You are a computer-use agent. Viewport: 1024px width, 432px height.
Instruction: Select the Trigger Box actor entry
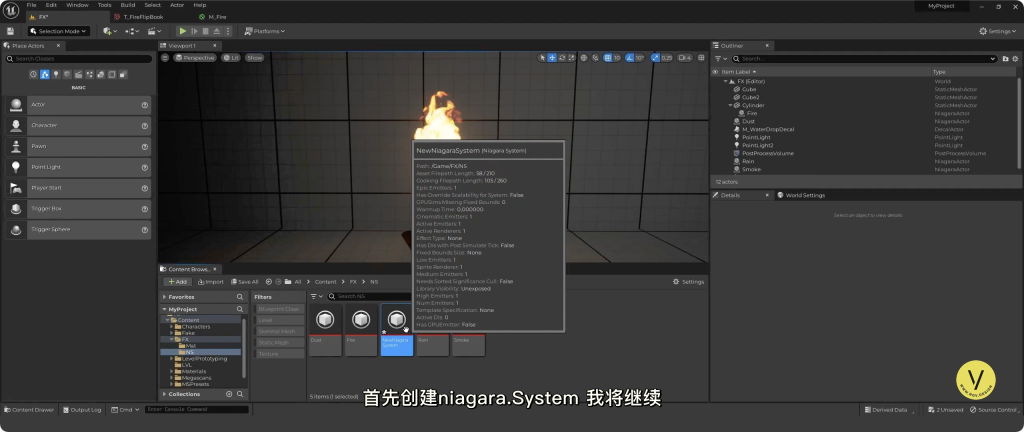point(78,209)
